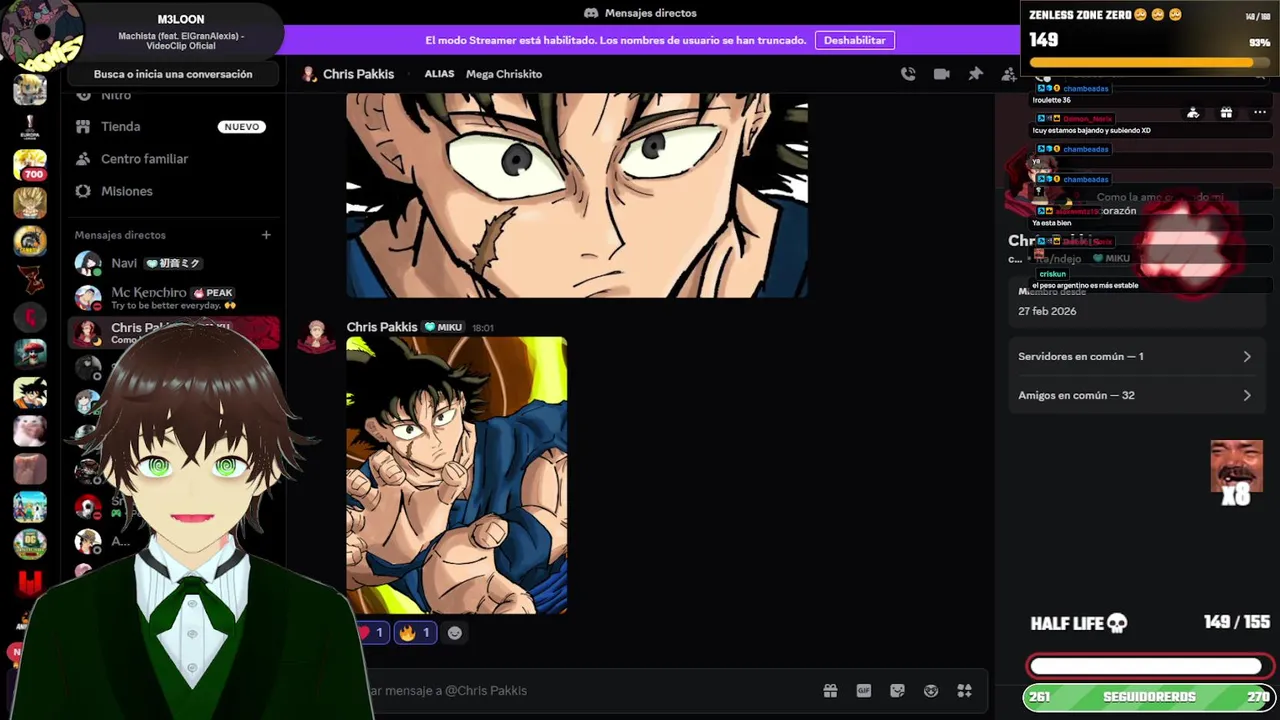Expand Servidores en común — 1
This screenshot has width=1280, height=720.
1135,356
